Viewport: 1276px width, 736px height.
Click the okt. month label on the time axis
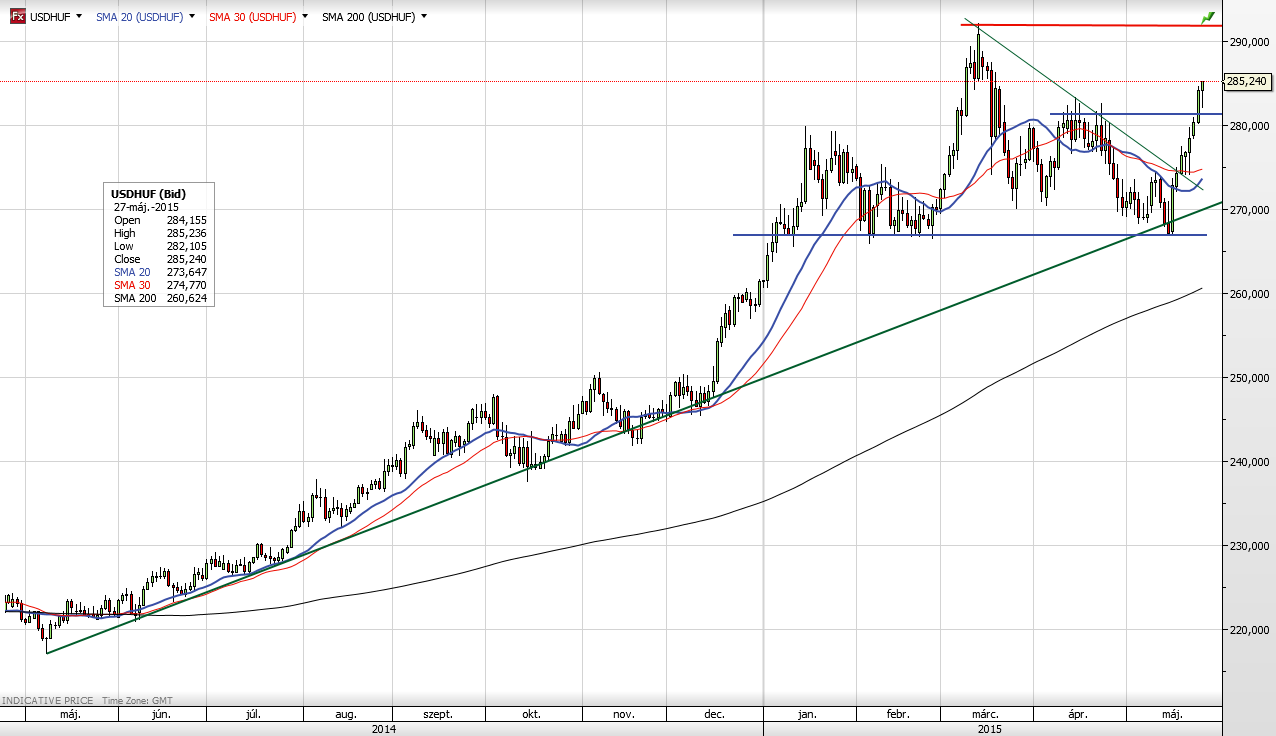531,715
